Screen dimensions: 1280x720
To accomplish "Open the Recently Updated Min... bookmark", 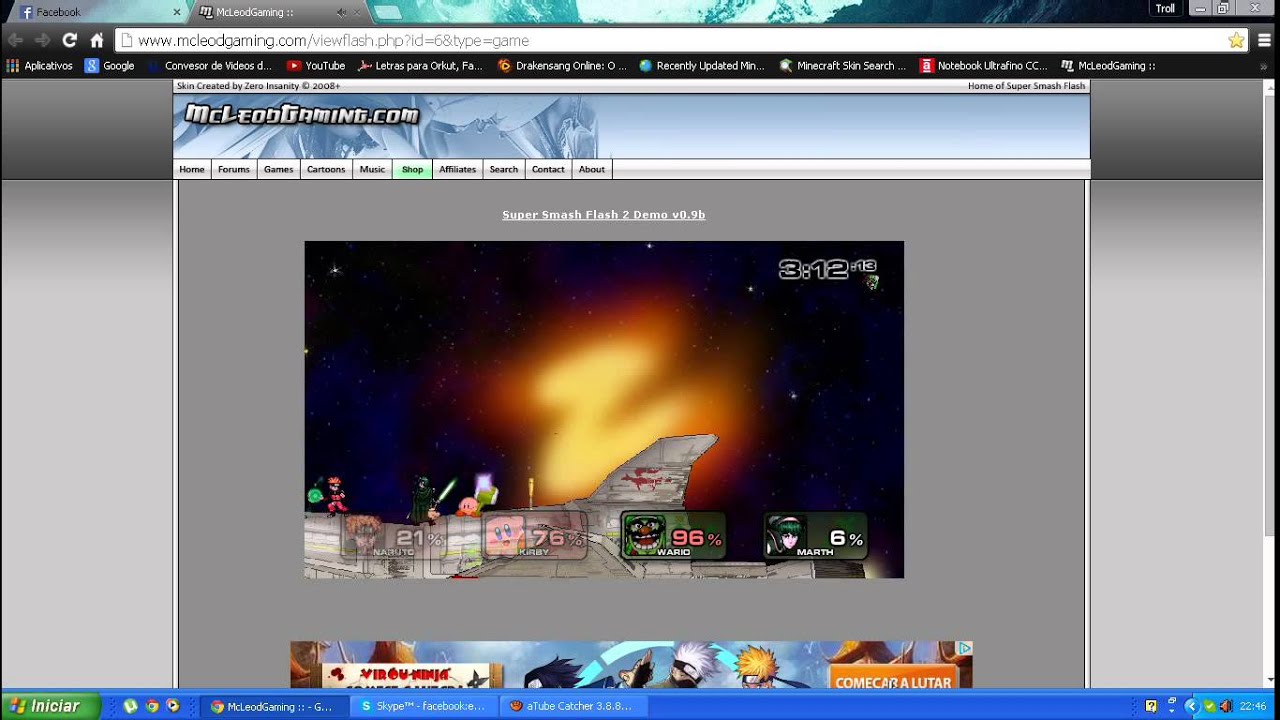I will (702, 66).
